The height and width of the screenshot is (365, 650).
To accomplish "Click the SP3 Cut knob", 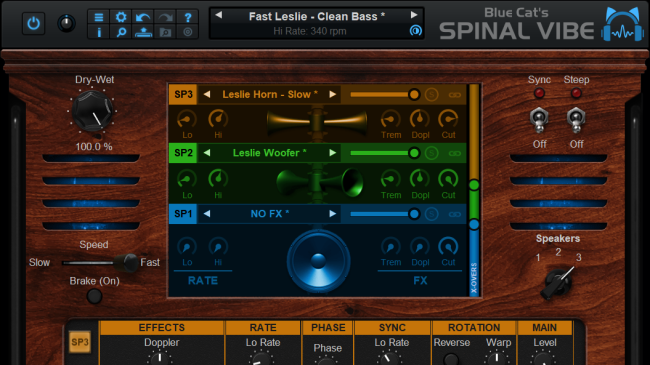I will click(448, 119).
